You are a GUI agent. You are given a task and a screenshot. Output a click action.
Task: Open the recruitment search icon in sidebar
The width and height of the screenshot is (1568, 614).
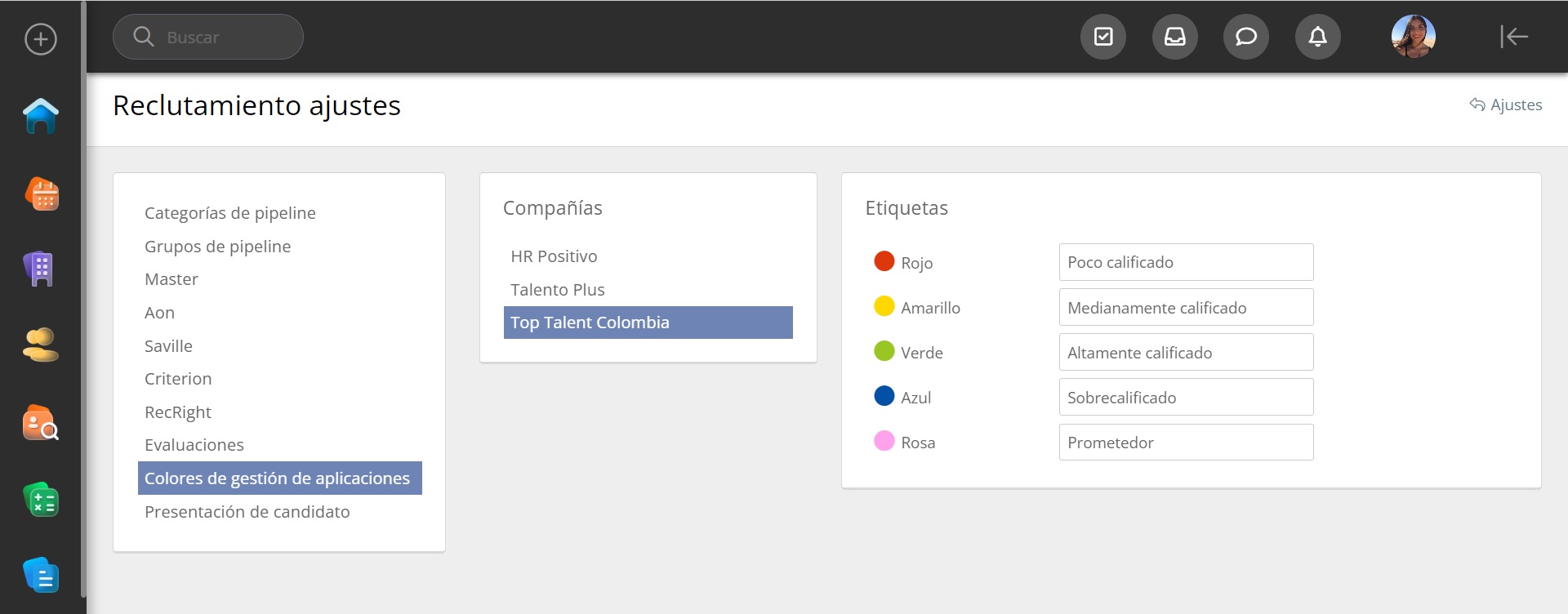[x=41, y=423]
